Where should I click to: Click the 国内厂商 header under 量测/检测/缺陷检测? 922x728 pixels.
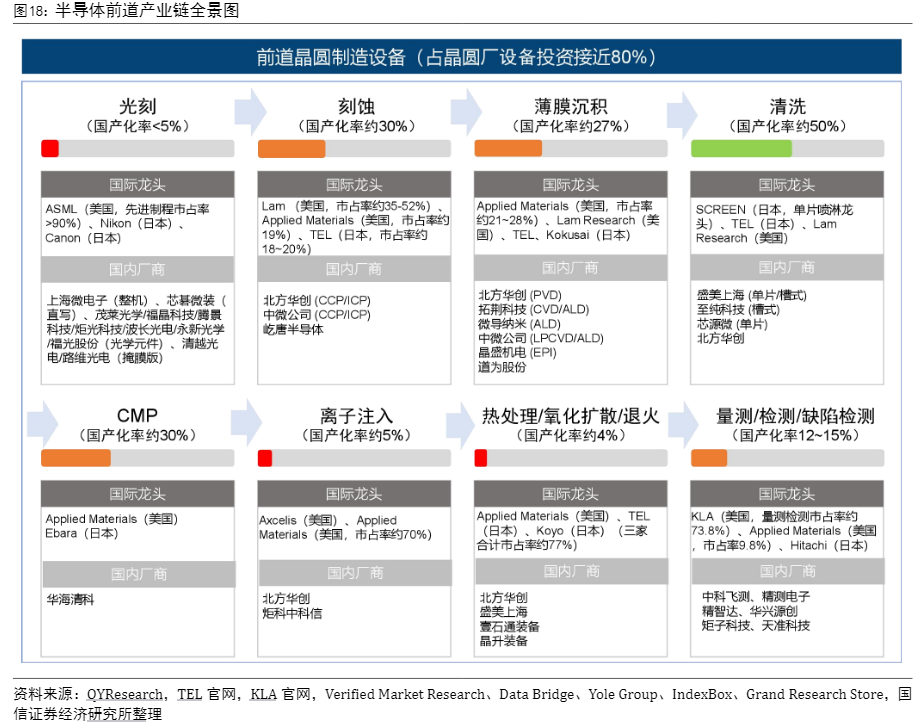(x=788, y=571)
